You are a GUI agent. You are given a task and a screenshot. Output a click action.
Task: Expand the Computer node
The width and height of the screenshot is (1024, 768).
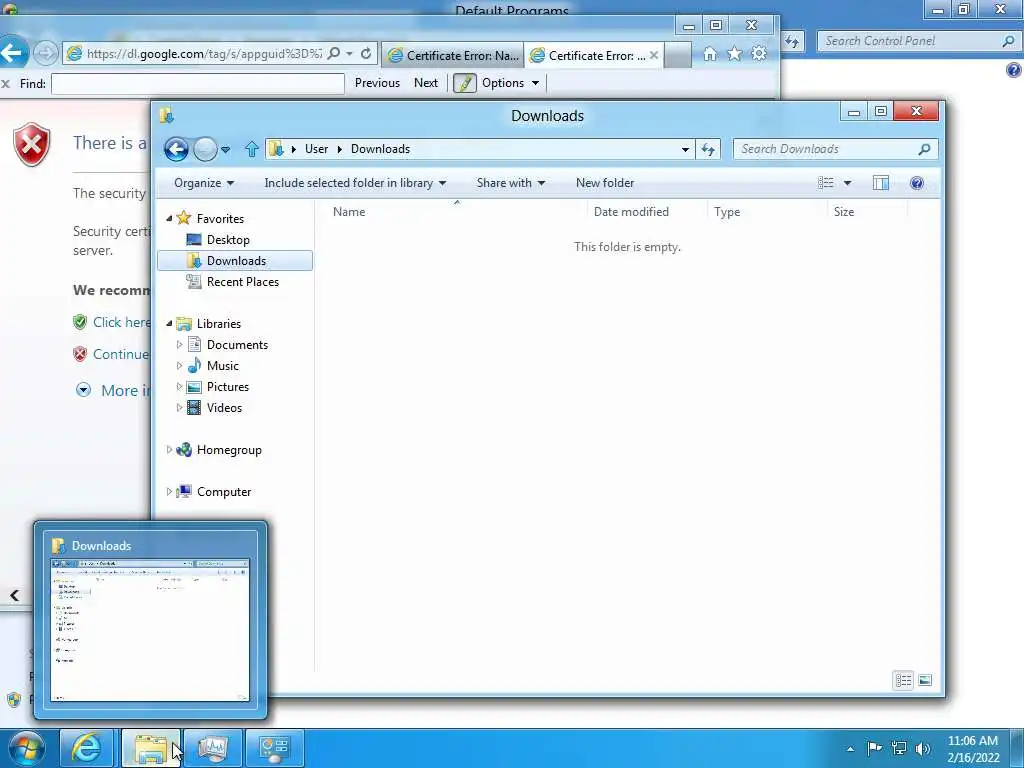click(x=169, y=491)
